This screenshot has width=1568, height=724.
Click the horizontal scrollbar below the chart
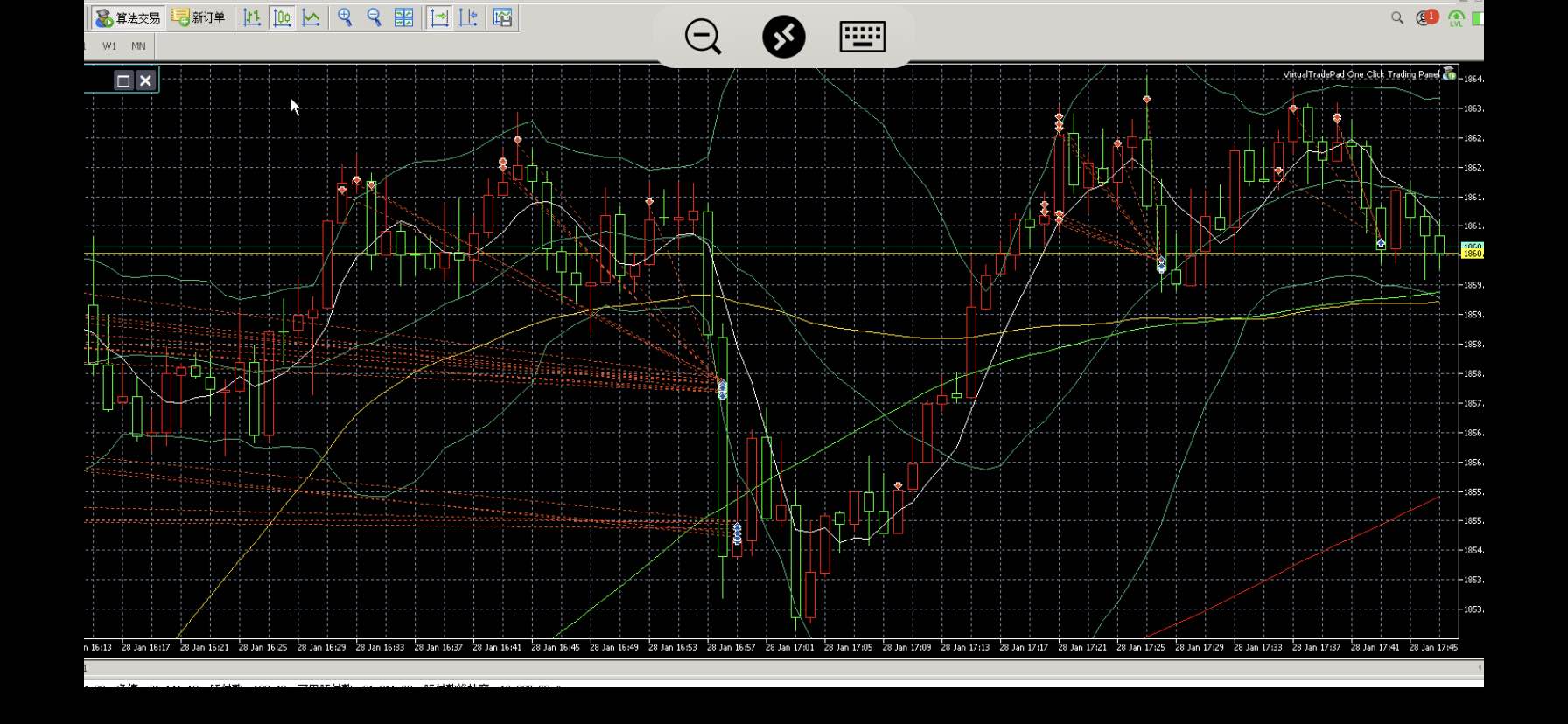point(783,667)
